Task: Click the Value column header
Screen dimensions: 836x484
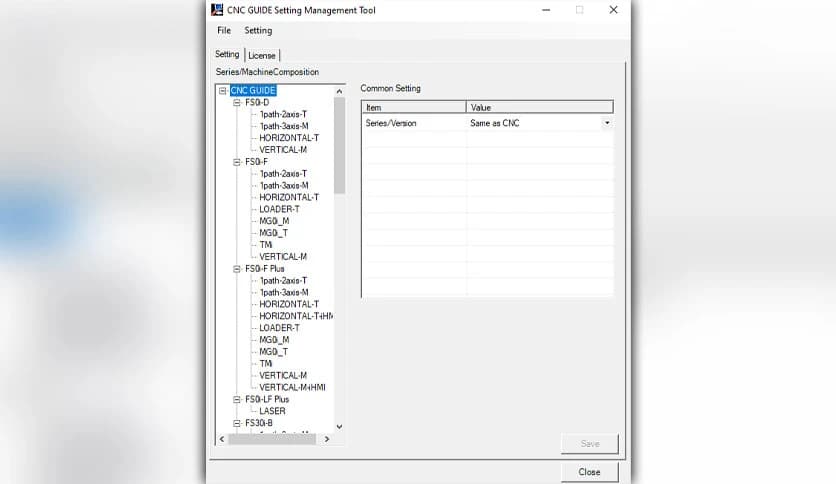Action: (x=540, y=107)
